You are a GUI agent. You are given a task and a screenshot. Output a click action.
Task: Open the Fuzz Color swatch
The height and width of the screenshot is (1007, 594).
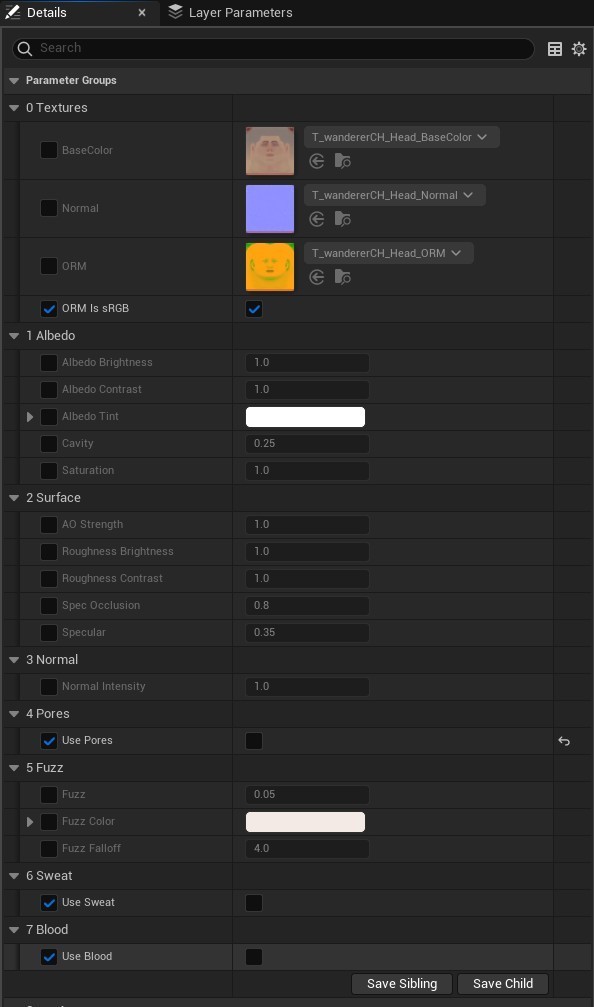(x=305, y=821)
